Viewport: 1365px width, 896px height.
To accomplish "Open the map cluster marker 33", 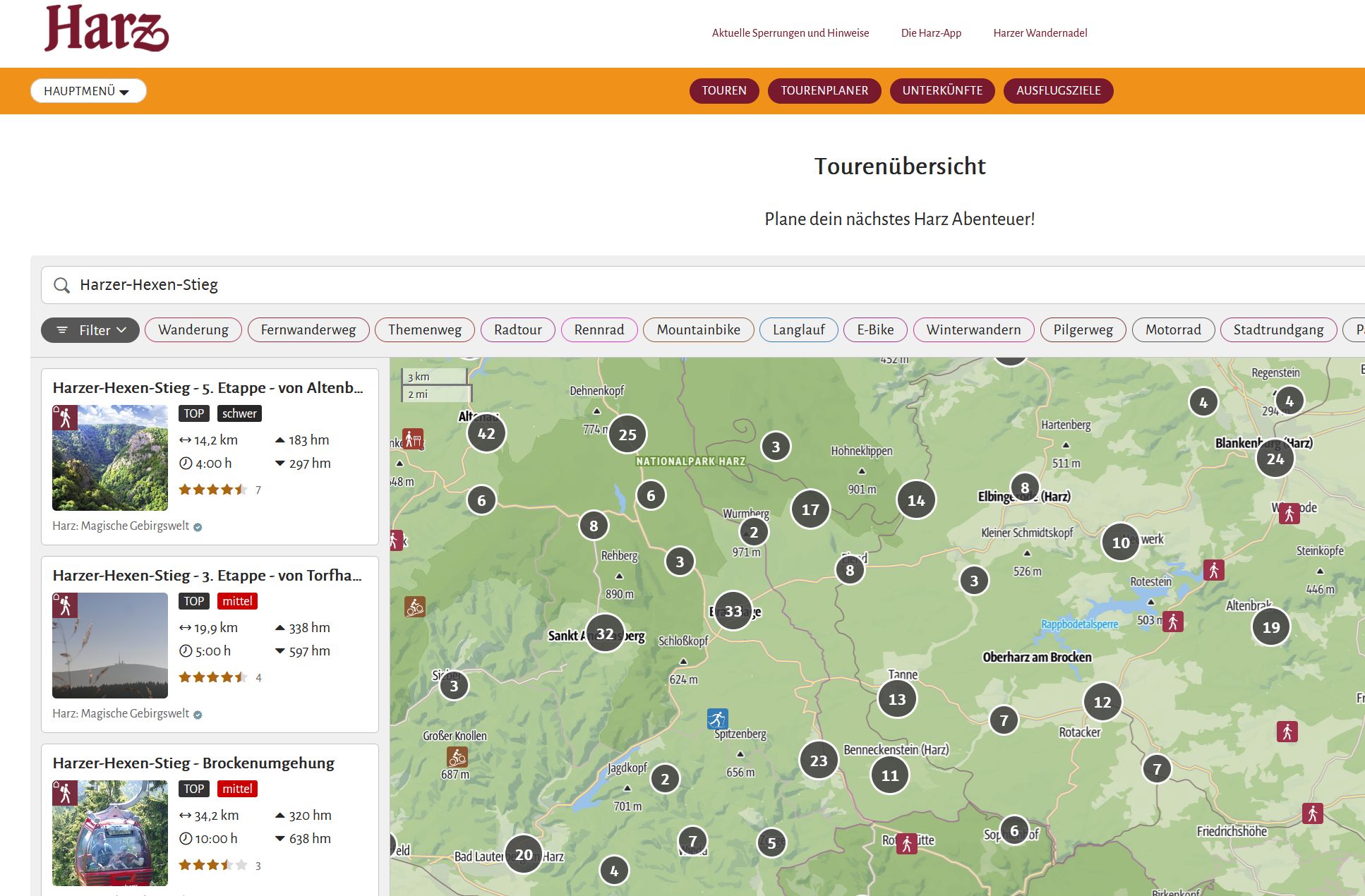I will coord(733,611).
